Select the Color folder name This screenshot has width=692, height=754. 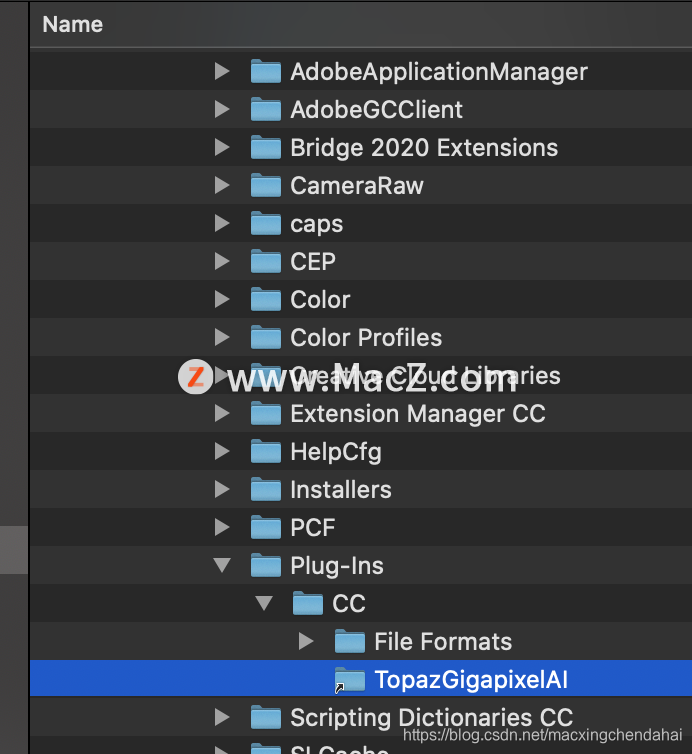320,300
